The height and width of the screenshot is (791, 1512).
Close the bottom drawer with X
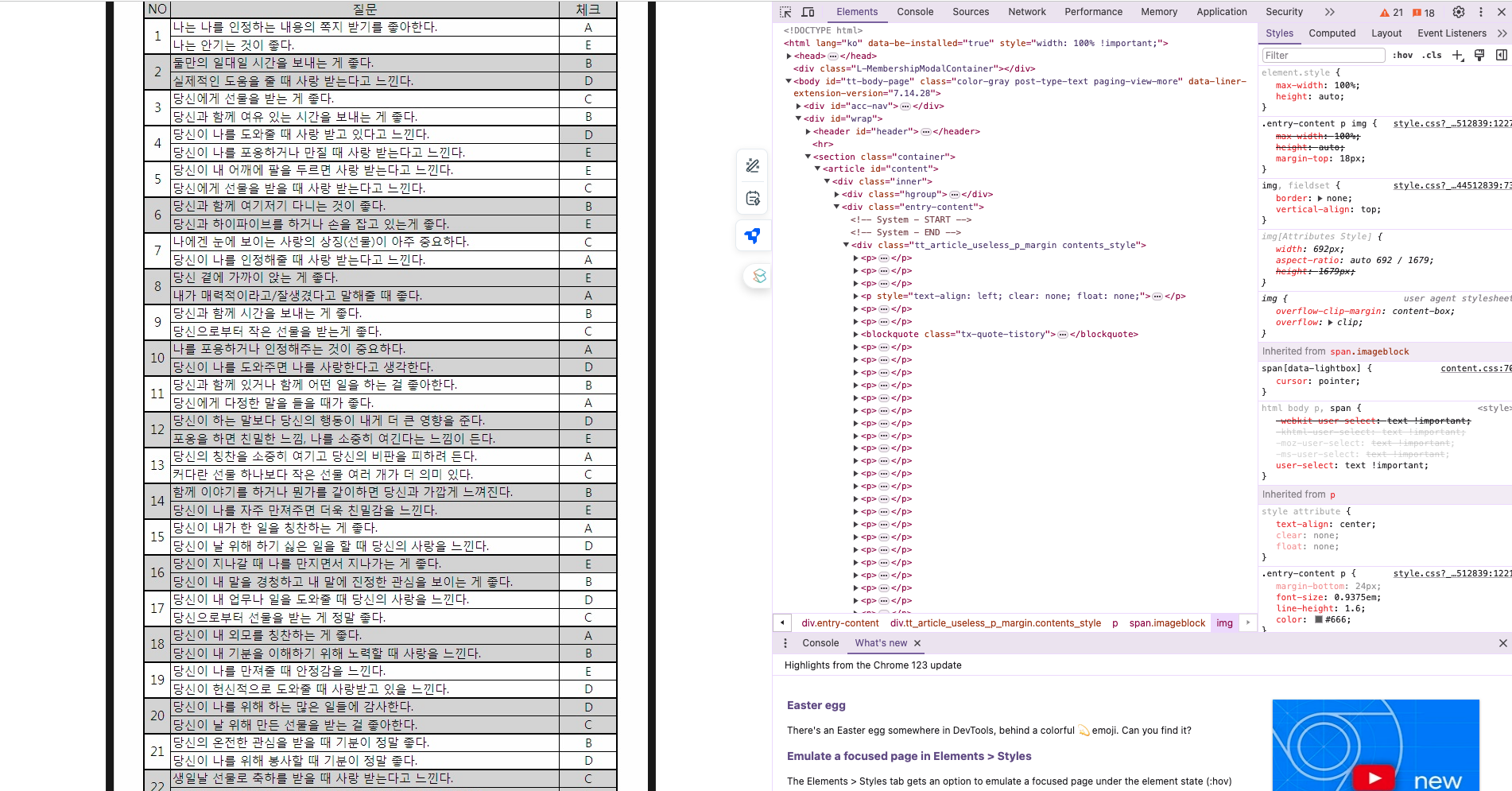coord(1502,643)
